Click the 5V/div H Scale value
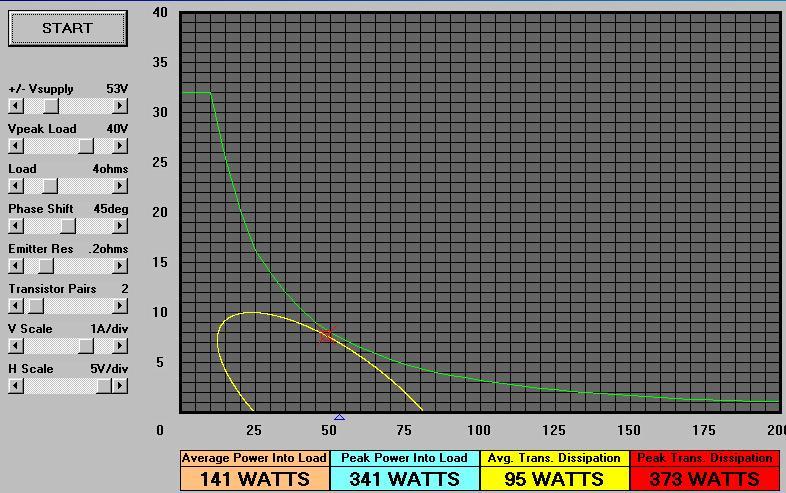Viewport: 786px width, 493px height. tap(109, 369)
